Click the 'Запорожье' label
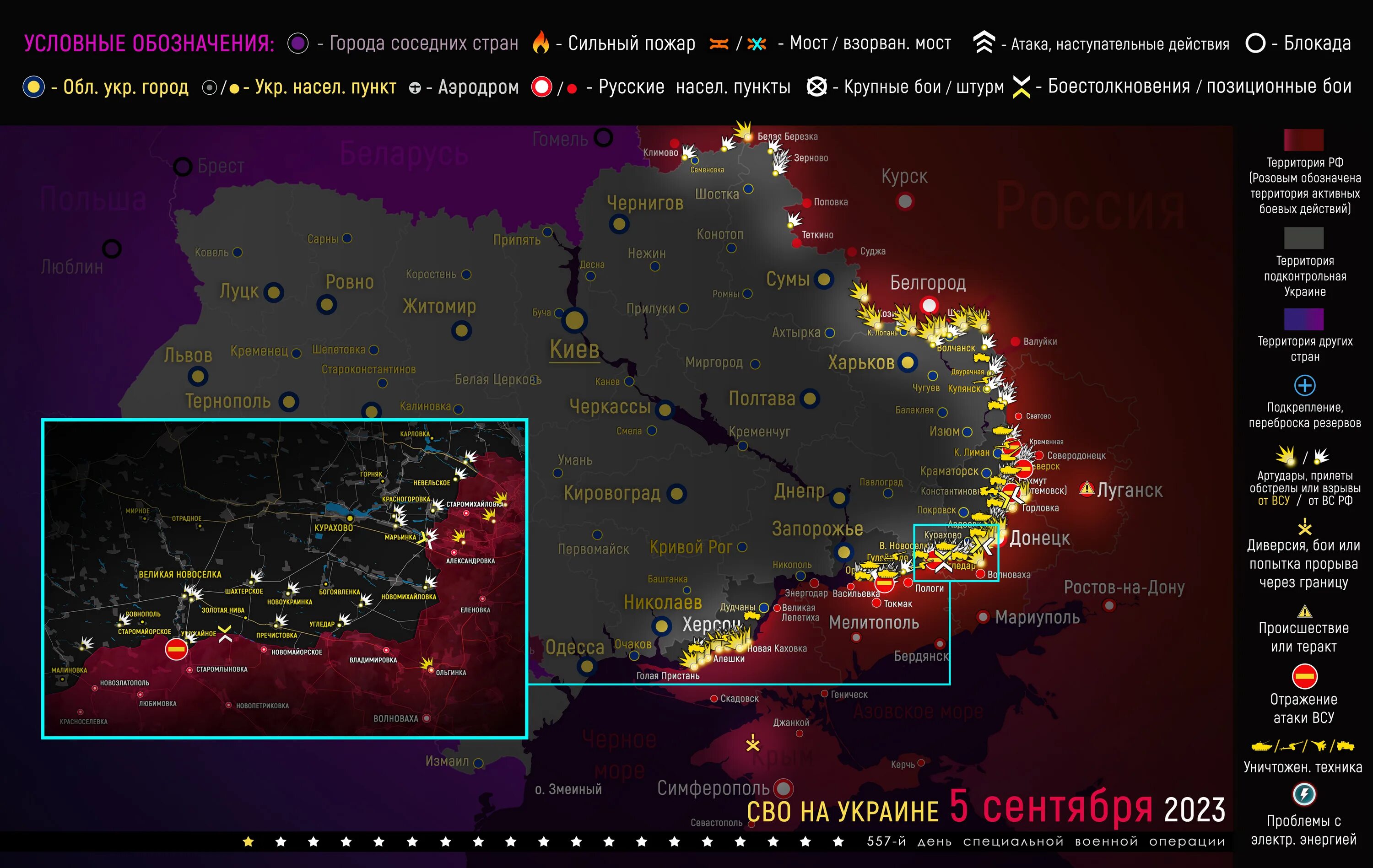The image size is (1373, 868). 817,529
